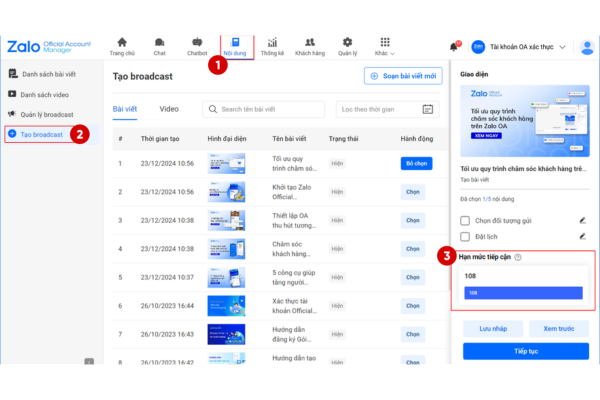Open thumbnail of Tối ưu quy trình article
Screen dimensions: 600x400
click(x=226, y=163)
